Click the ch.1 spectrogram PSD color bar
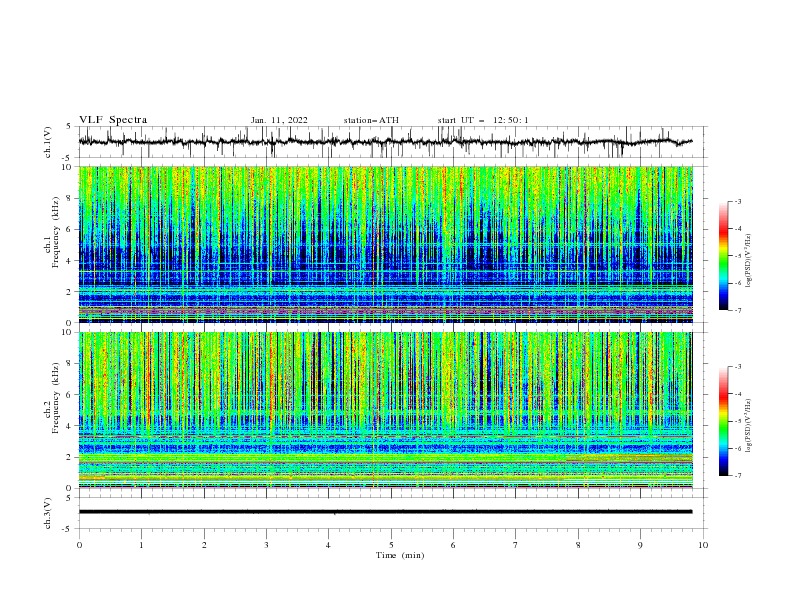Screen dimensions: 792x612 723,256
